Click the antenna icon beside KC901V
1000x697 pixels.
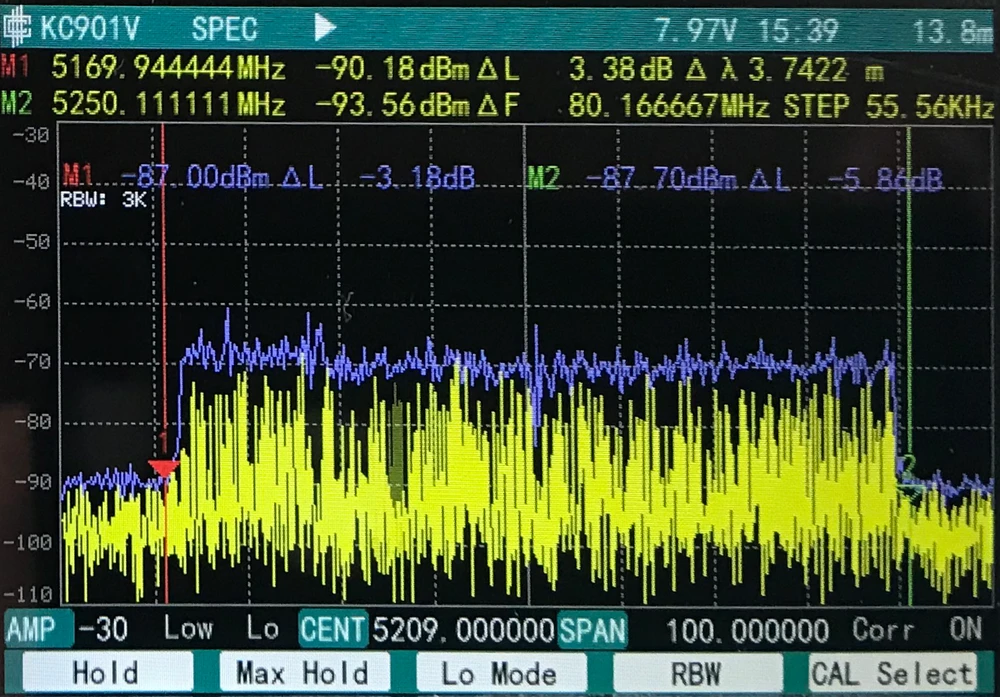tap(18, 29)
